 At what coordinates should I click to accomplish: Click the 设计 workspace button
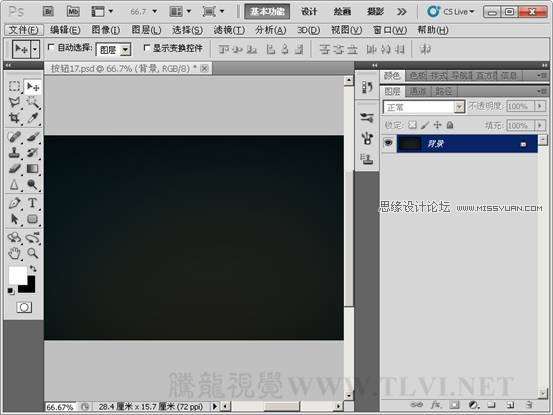309,12
